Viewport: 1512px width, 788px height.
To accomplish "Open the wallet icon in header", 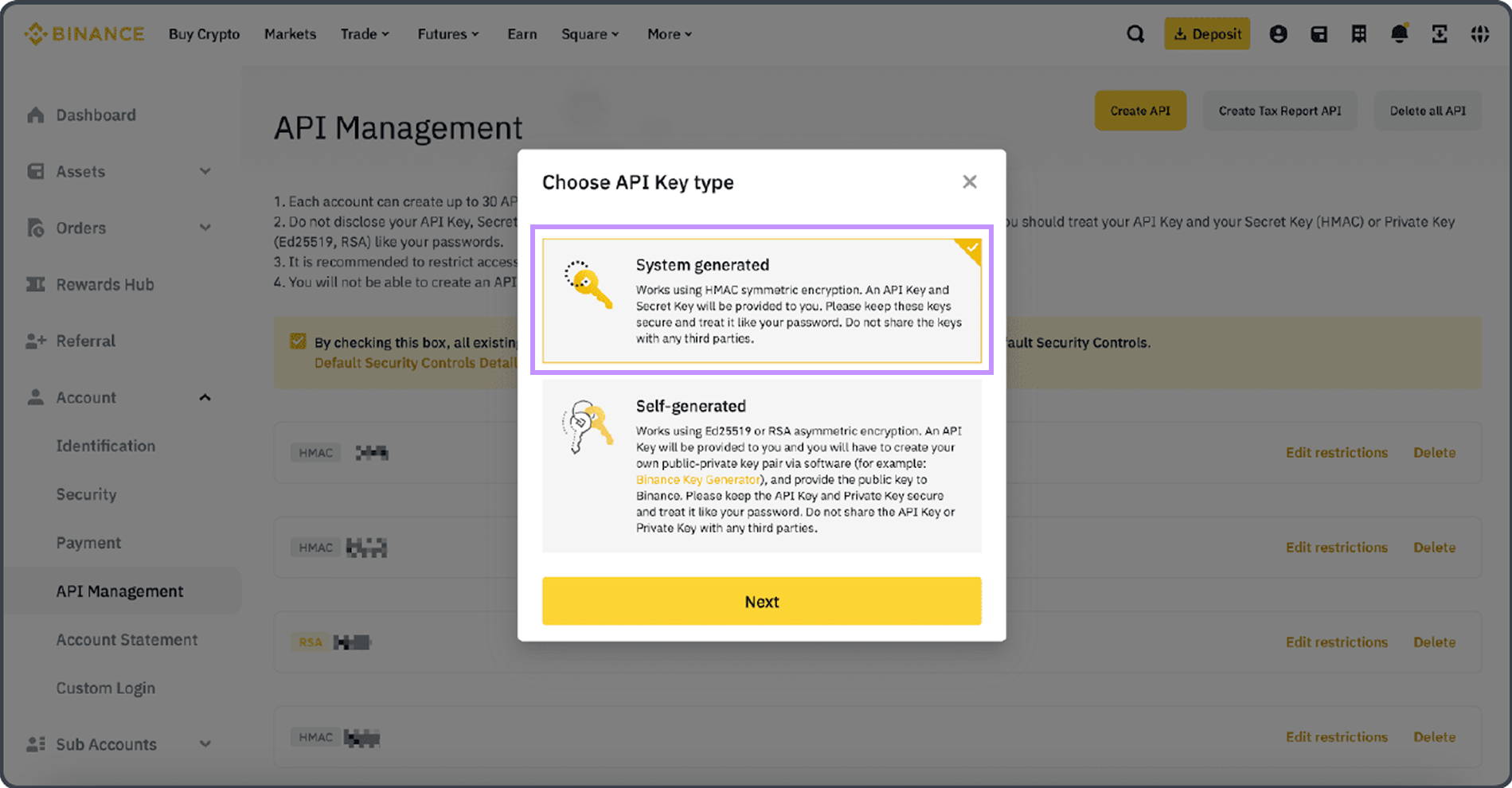I will click(1319, 34).
